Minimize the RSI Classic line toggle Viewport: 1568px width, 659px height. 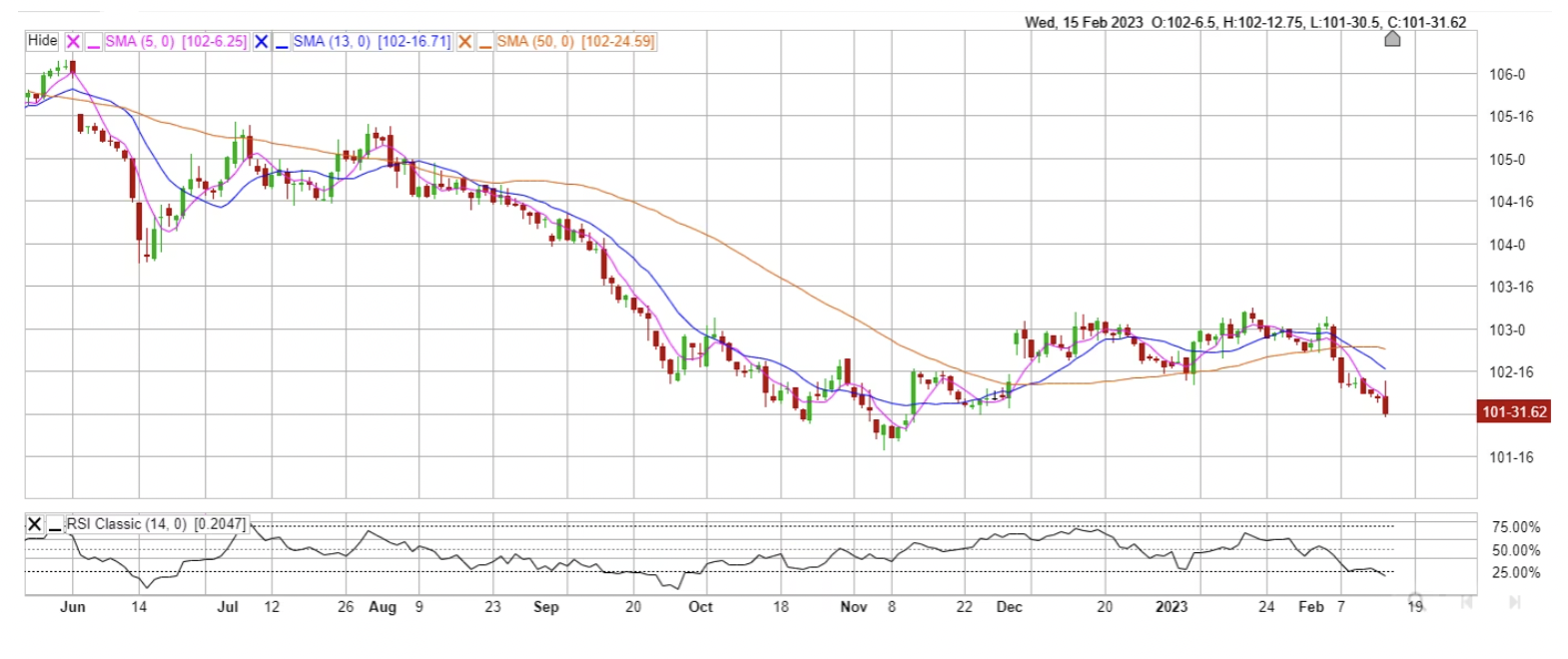pos(55,524)
